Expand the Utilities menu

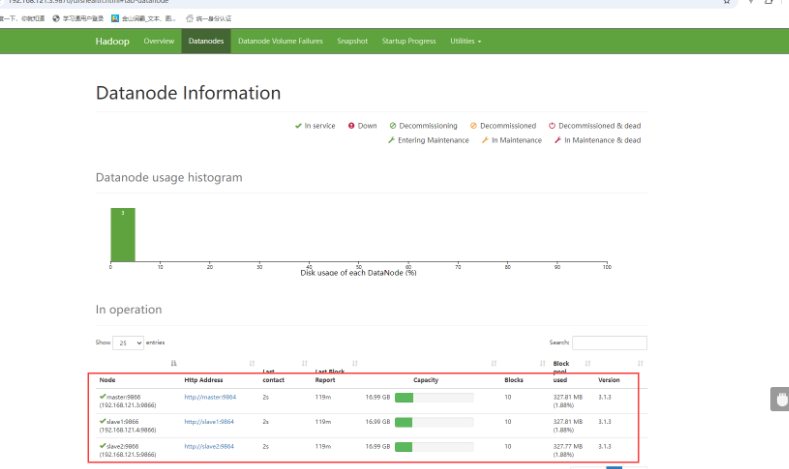click(x=465, y=41)
